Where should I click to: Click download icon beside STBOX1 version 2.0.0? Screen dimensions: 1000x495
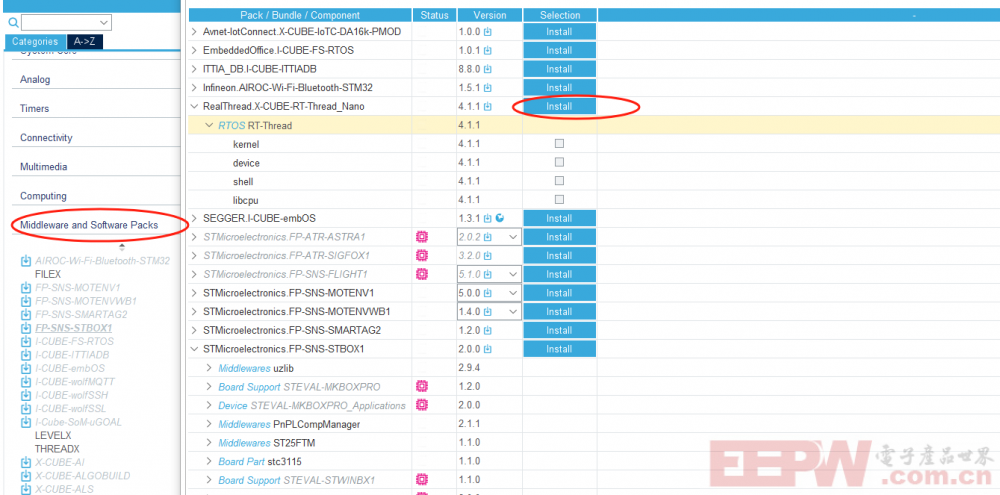[x=488, y=349]
